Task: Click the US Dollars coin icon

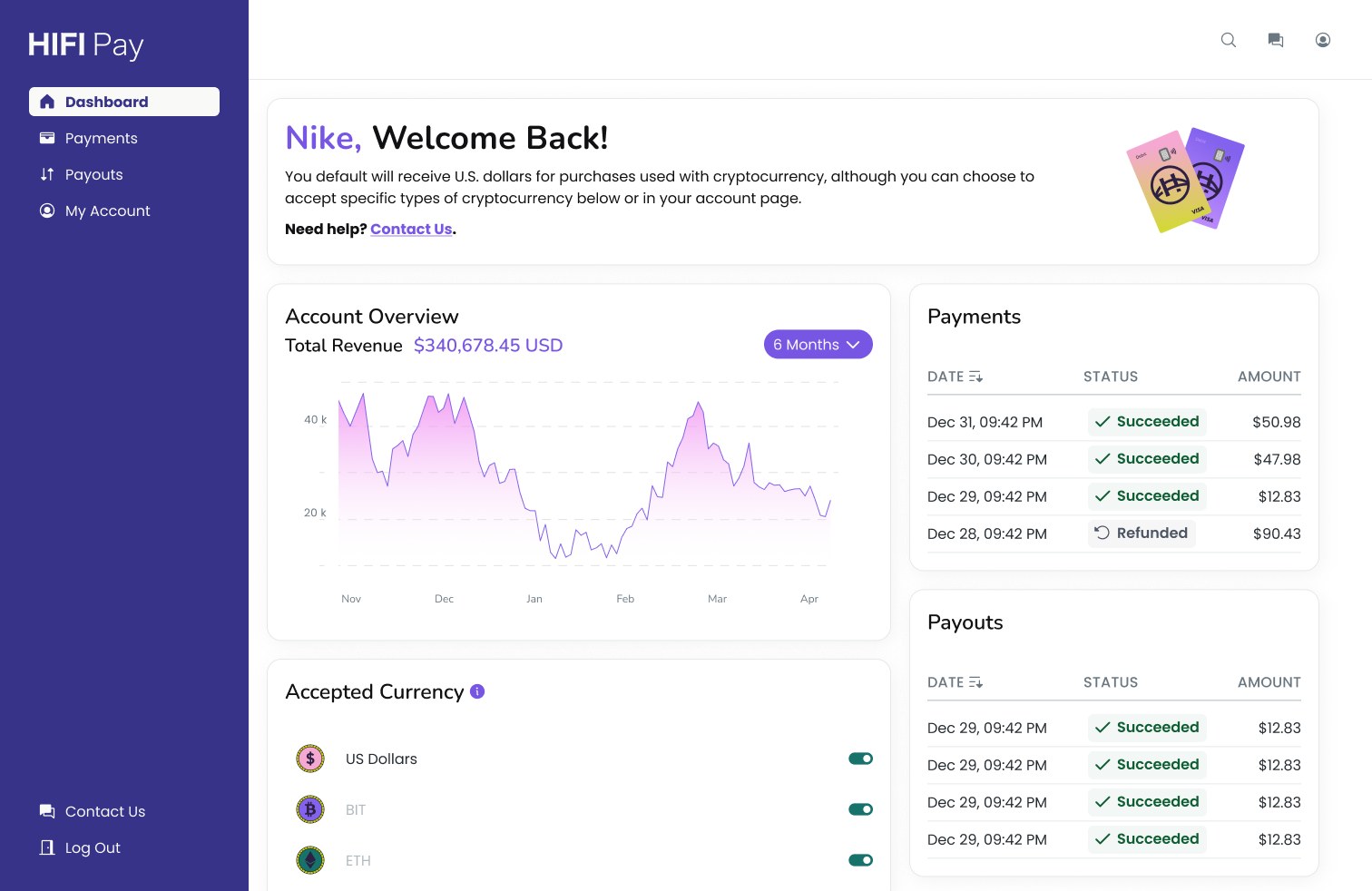Action: tap(310, 759)
